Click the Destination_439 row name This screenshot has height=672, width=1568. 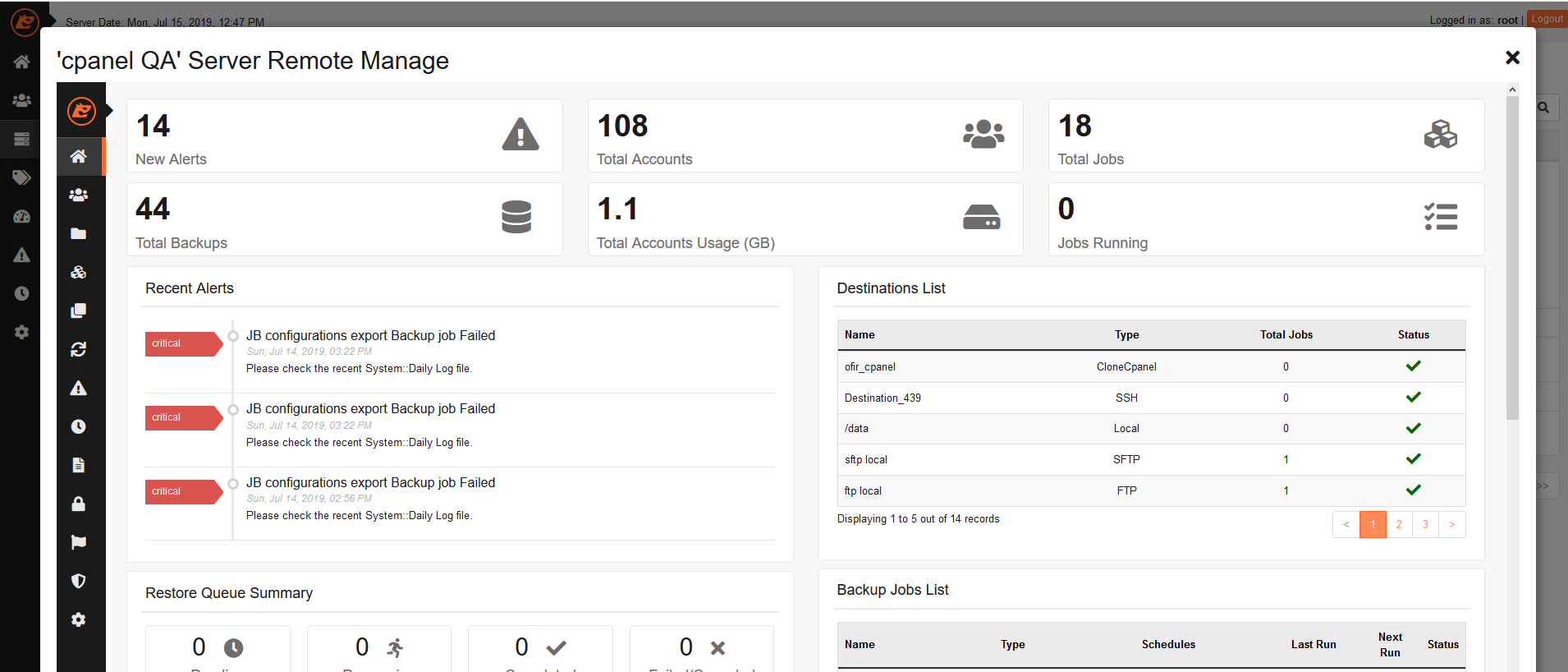[883, 398]
